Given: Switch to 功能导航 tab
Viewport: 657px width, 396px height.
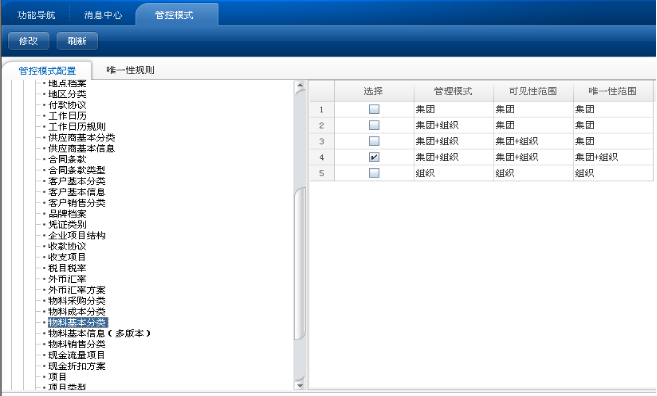Looking at the screenshot, I should click(36, 15).
